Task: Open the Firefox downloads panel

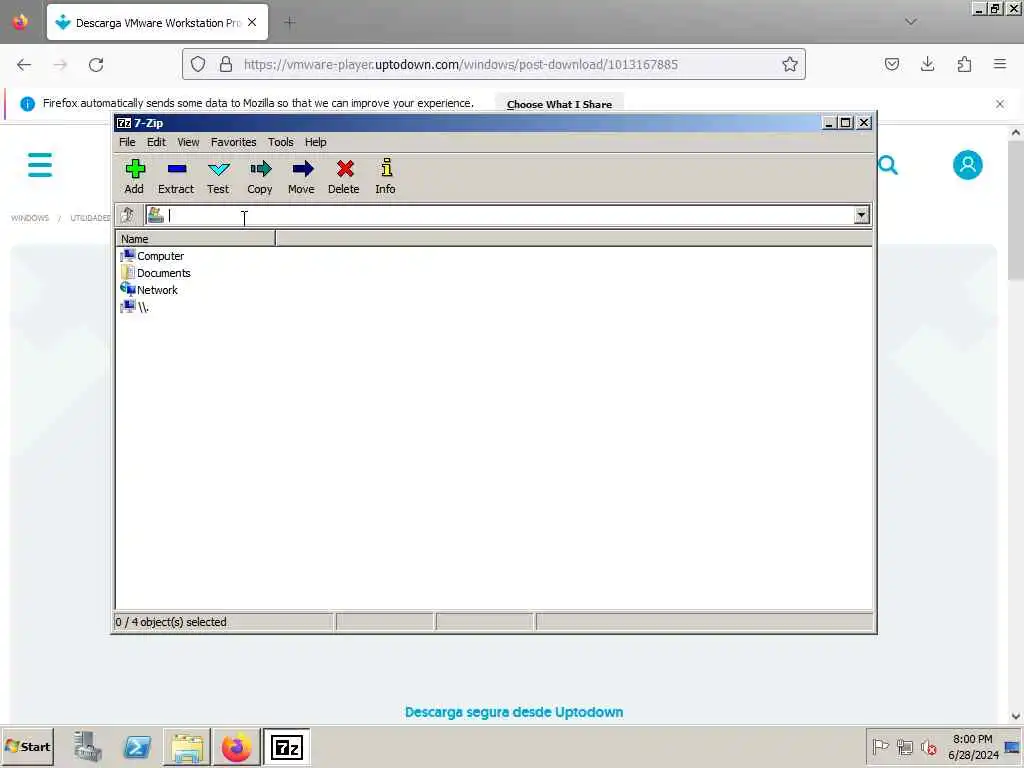Action: point(927,64)
